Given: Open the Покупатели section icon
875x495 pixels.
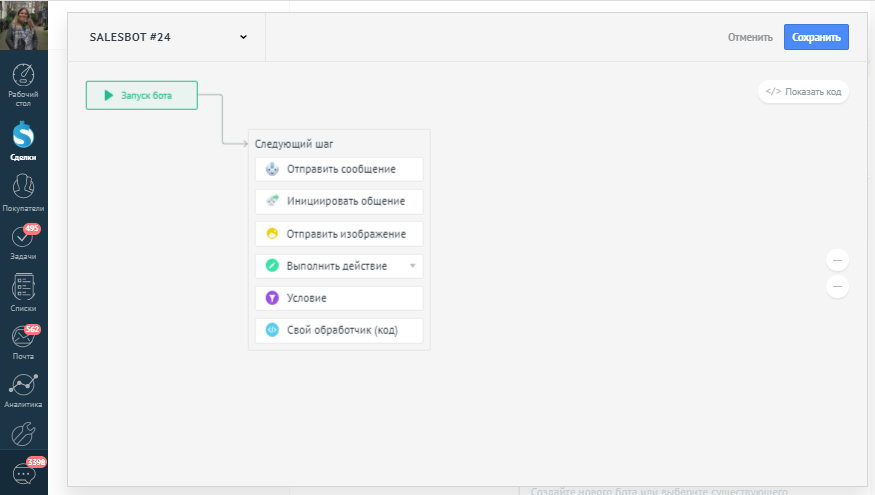Looking at the screenshot, I should click(x=23, y=187).
